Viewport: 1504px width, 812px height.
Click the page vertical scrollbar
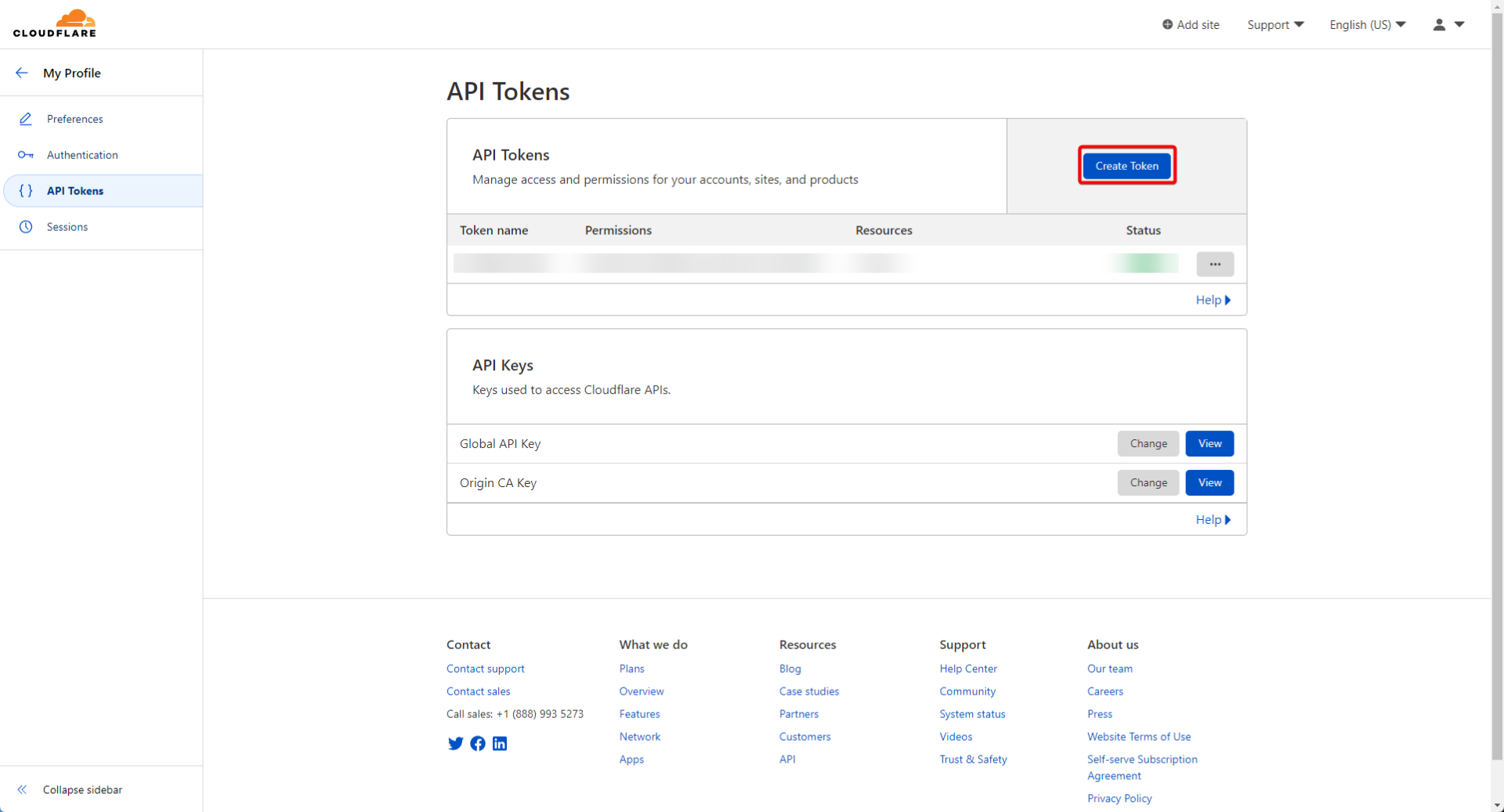coord(1497,392)
